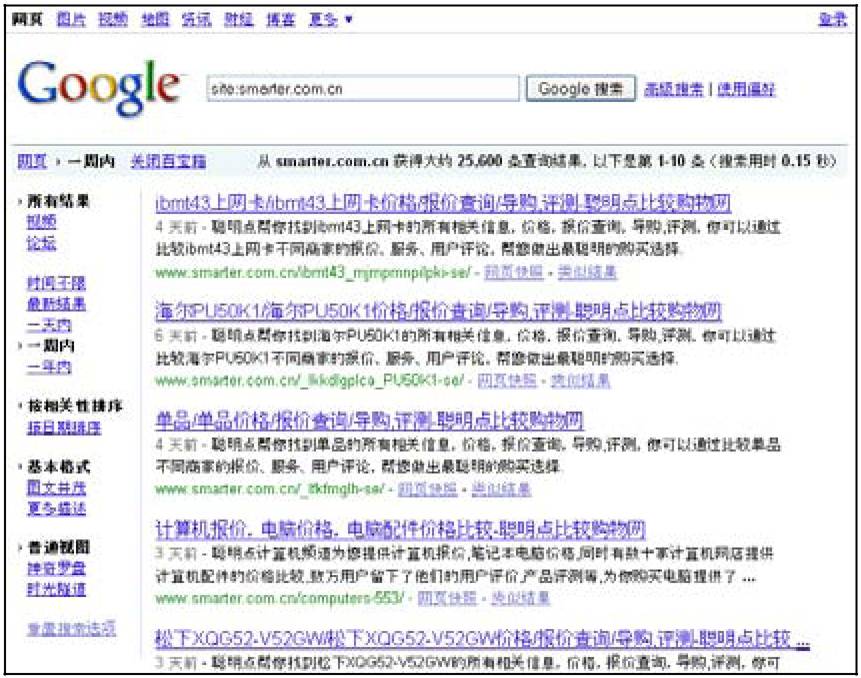Image resolution: width=861 pixels, height=678 pixels.
Task: Choose 时间不限 in the sidebar
Action: point(56,283)
